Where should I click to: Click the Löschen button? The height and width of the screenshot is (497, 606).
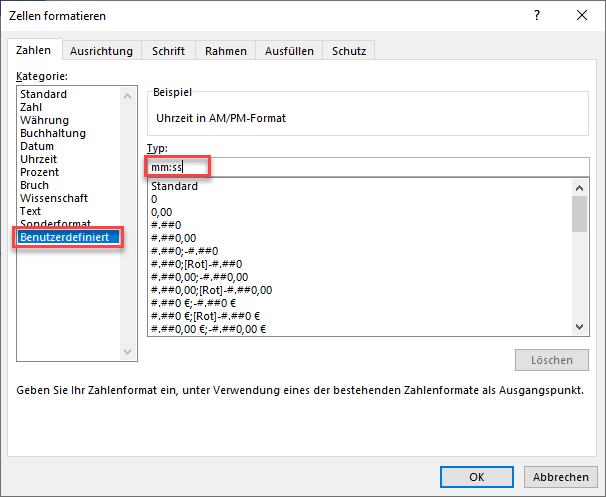[552, 360]
